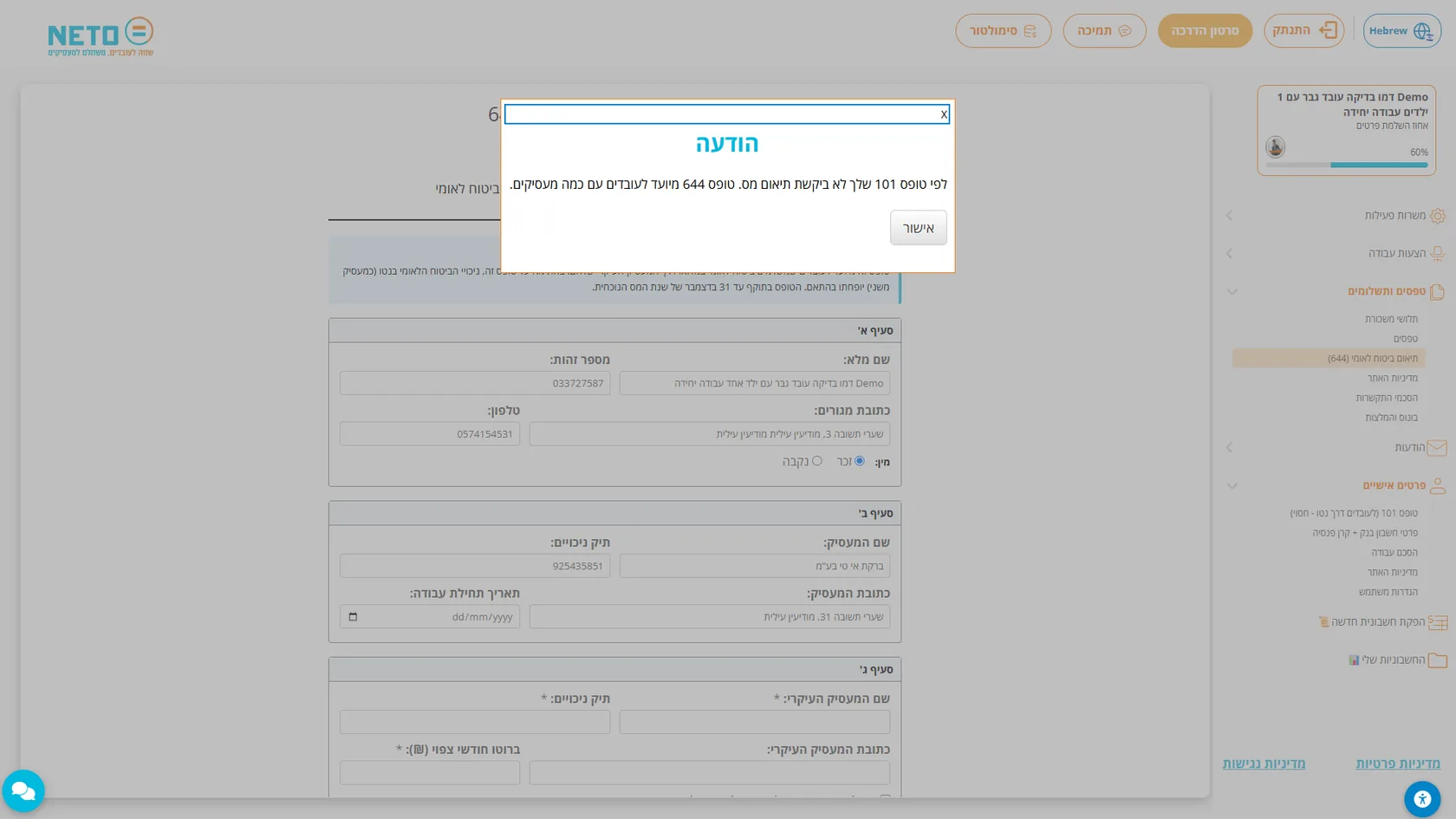Click the ברוטו חודשי צפוי input field
Image resolution: width=1456 pixels, height=819 pixels.
[x=430, y=773]
